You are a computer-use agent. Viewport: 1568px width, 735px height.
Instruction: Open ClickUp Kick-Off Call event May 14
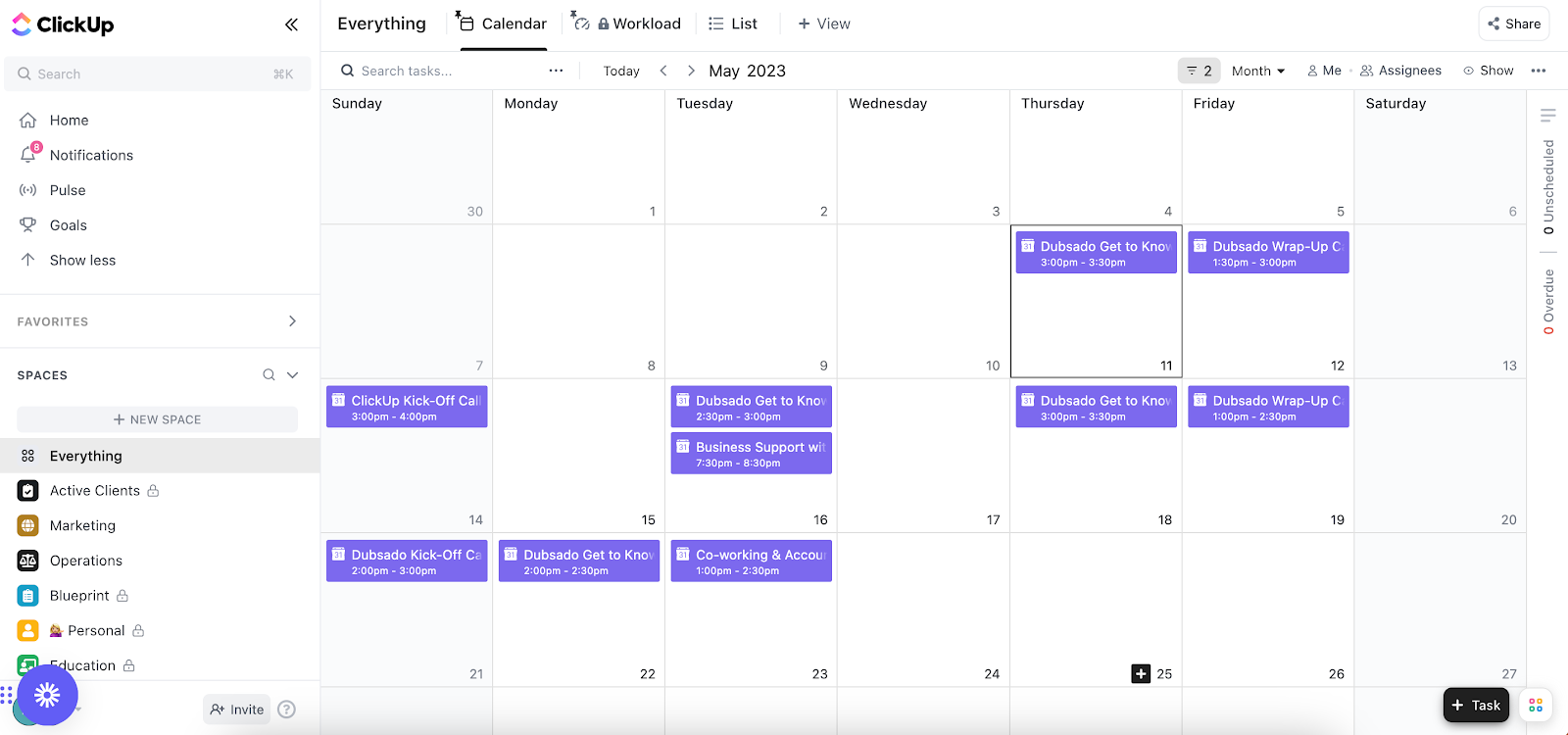click(407, 407)
